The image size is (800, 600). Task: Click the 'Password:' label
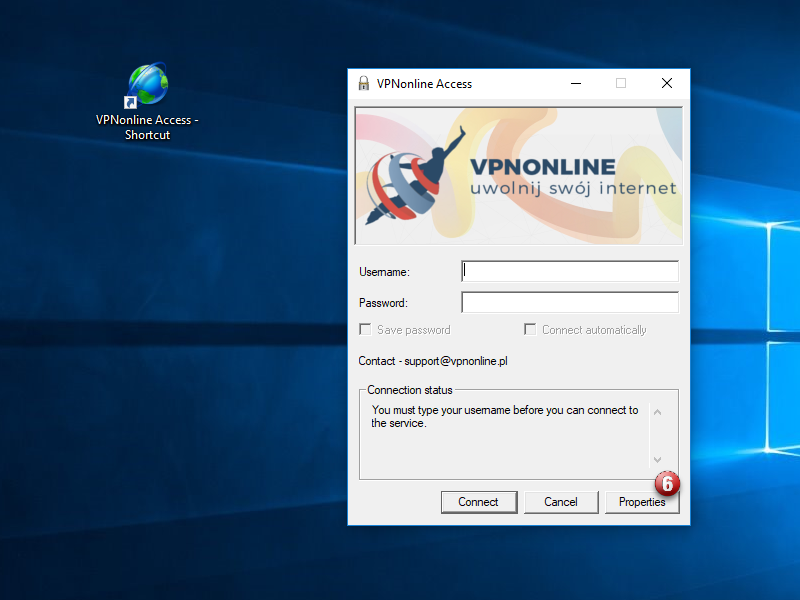point(383,303)
